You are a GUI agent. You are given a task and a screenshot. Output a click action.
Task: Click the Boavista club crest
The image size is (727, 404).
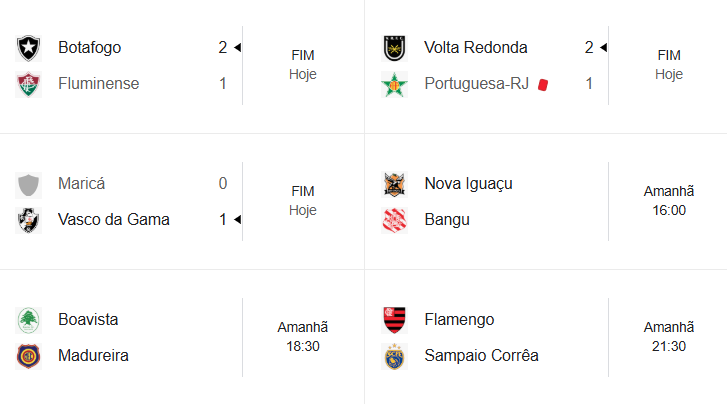28,320
